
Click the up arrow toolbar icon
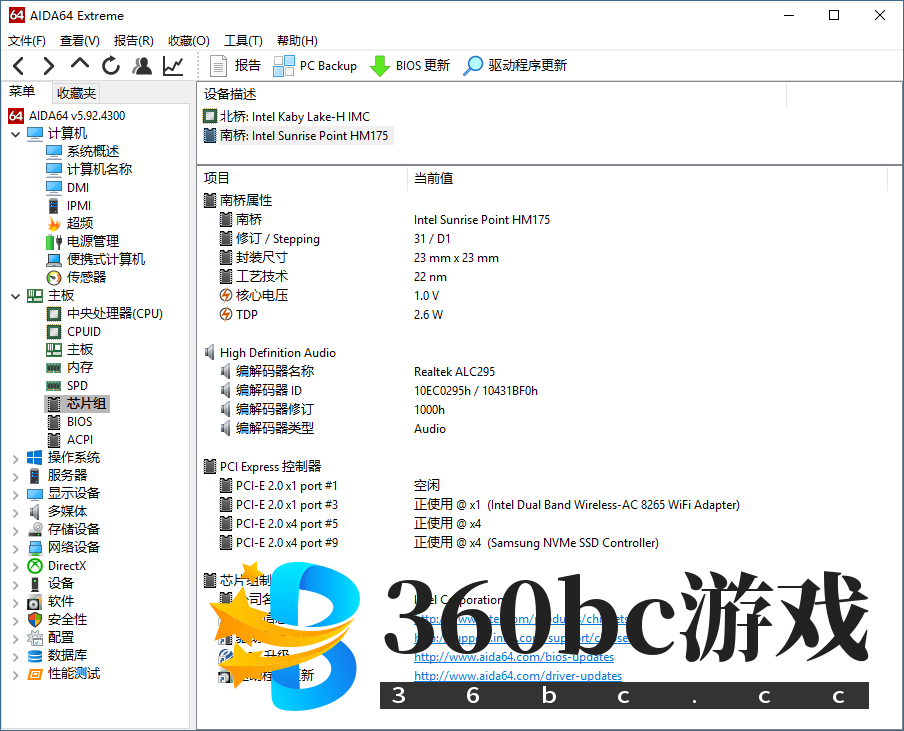(80, 65)
